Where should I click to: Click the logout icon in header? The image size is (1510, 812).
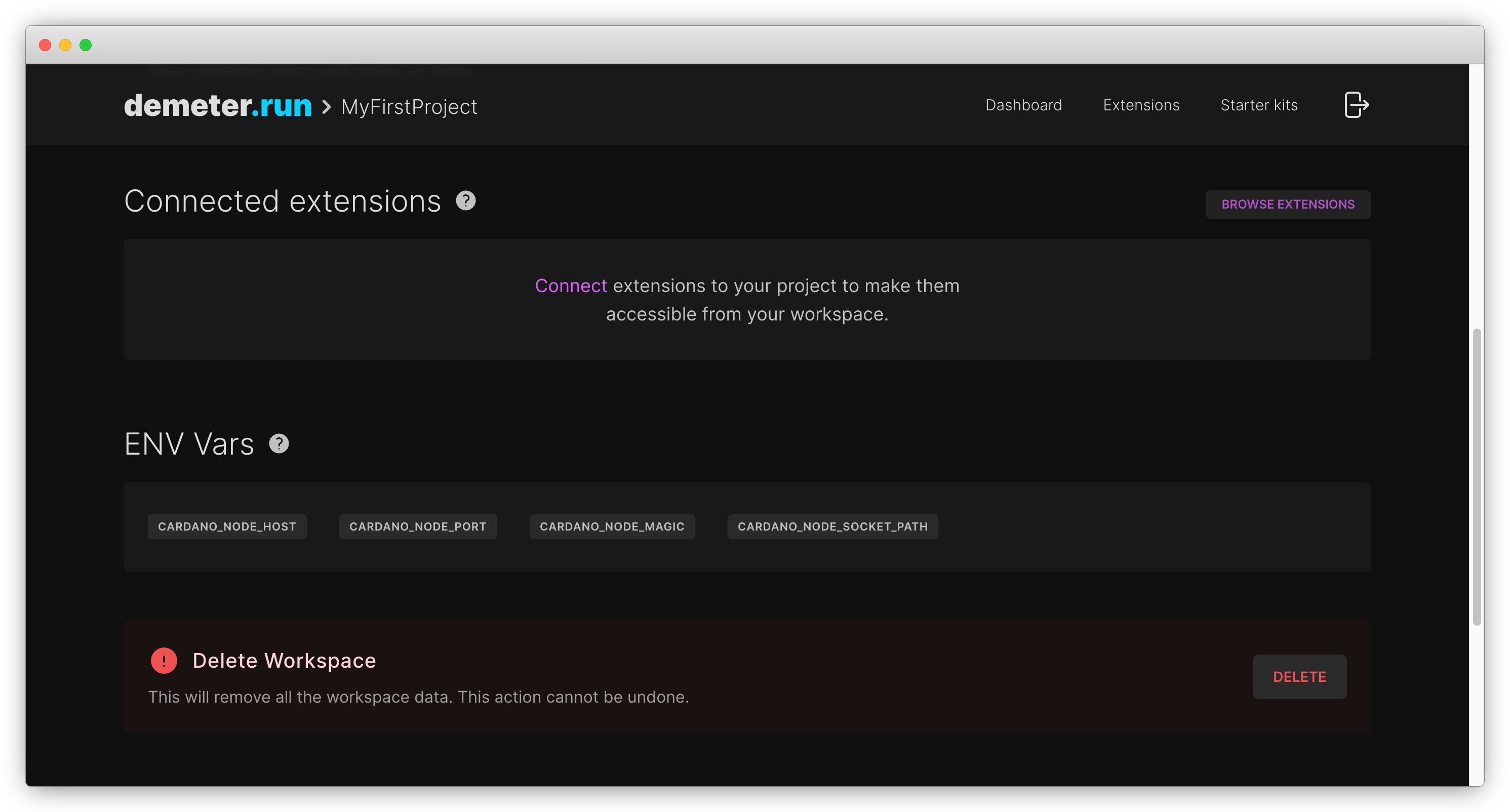pos(1356,105)
